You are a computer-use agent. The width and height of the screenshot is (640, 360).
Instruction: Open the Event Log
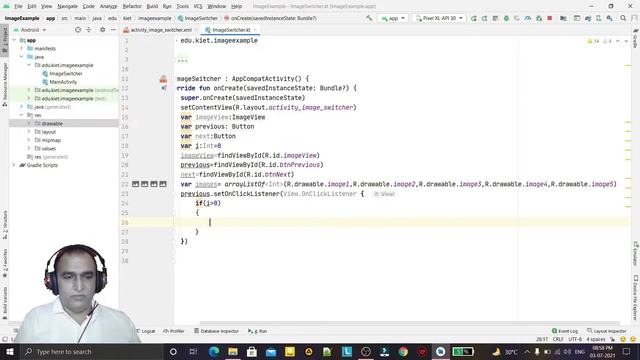pos(565,331)
